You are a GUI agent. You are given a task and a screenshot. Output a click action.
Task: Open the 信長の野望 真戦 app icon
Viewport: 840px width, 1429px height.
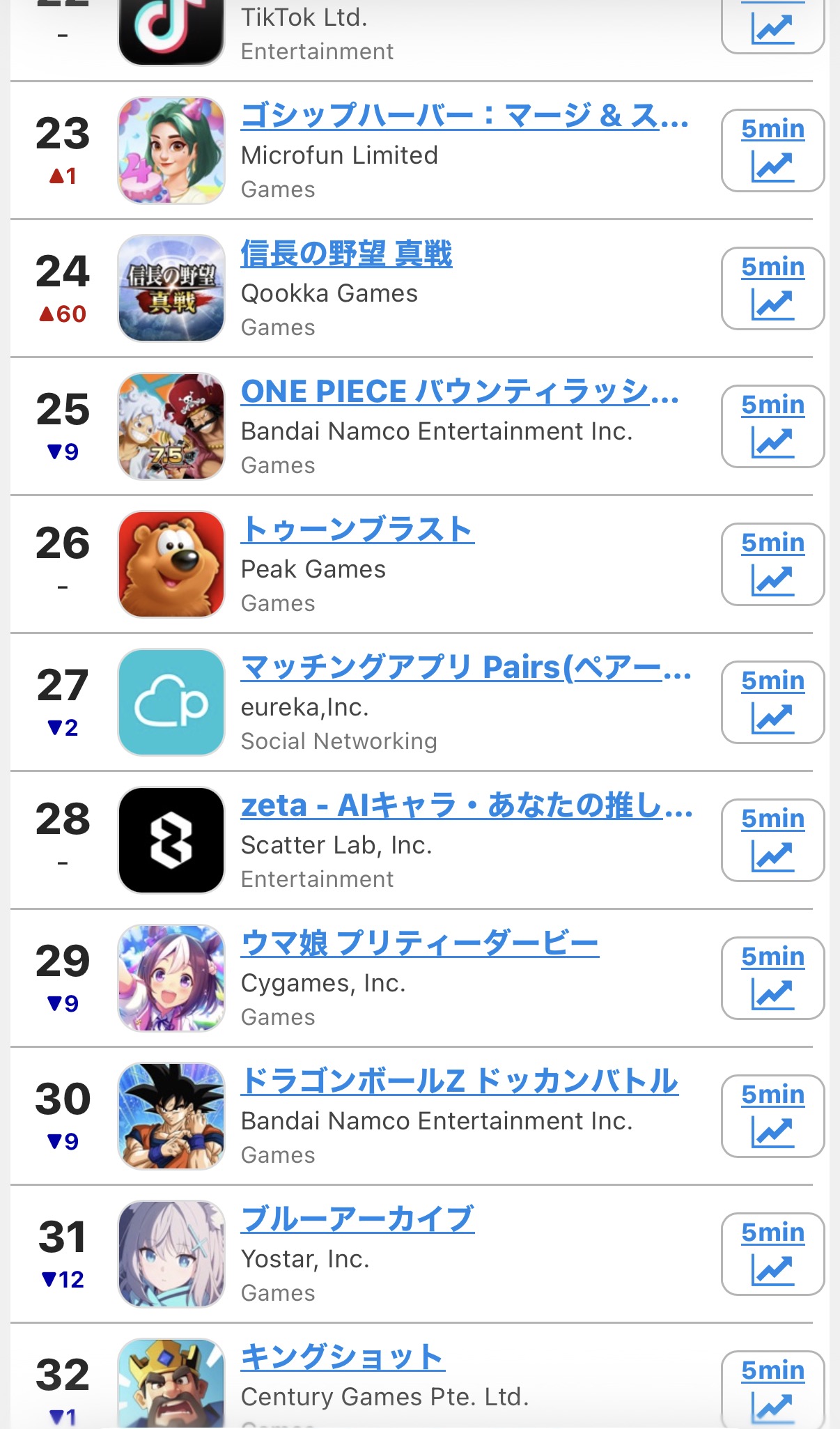click(171, 288)
